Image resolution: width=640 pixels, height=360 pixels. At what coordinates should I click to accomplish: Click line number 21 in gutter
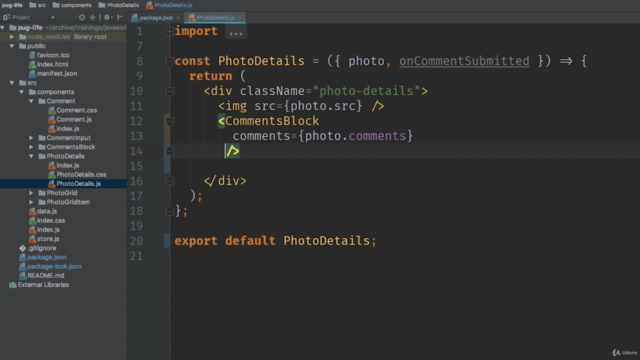pyautogui.click(x=136, y=256)
